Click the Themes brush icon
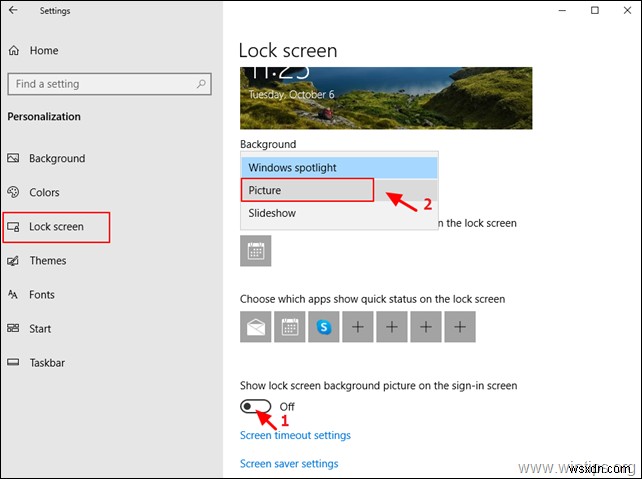Viewport: 642px width, 479px height. [13, 261]
